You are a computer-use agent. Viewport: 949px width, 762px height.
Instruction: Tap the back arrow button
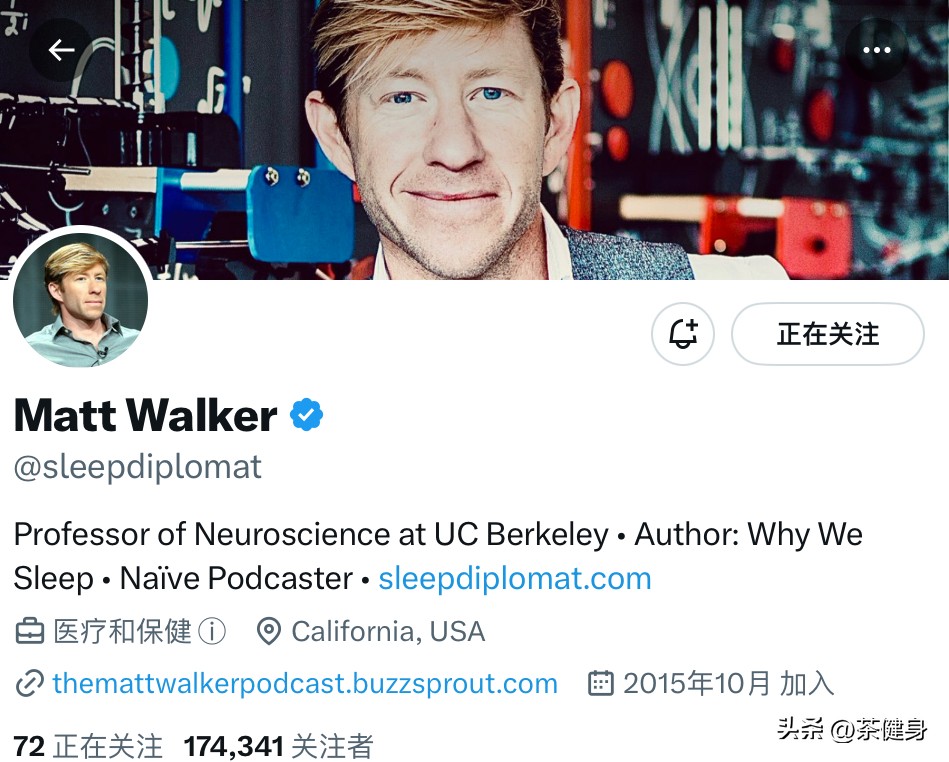pos(61,50)
